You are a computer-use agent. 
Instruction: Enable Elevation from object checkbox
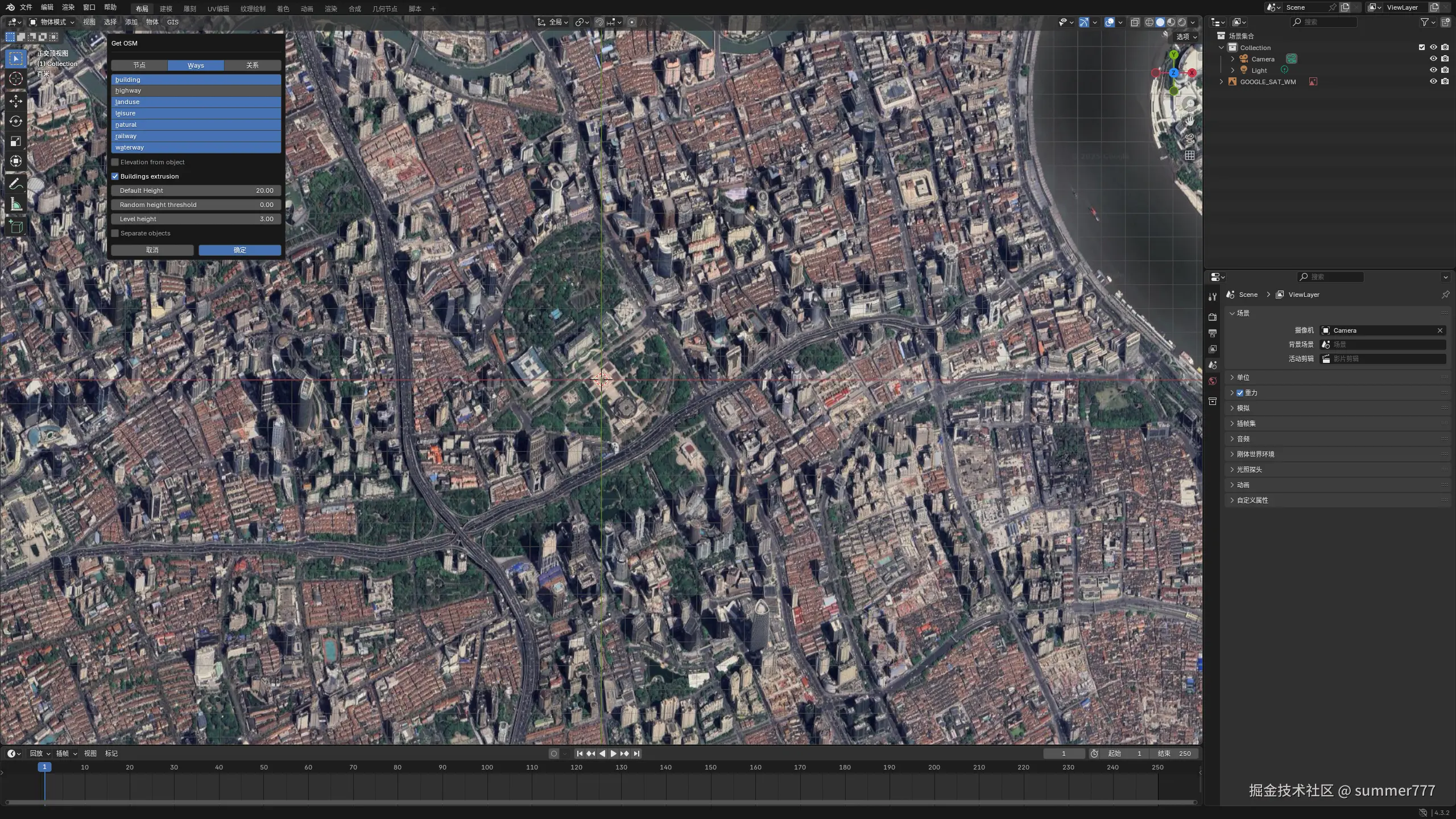(115, 162)
